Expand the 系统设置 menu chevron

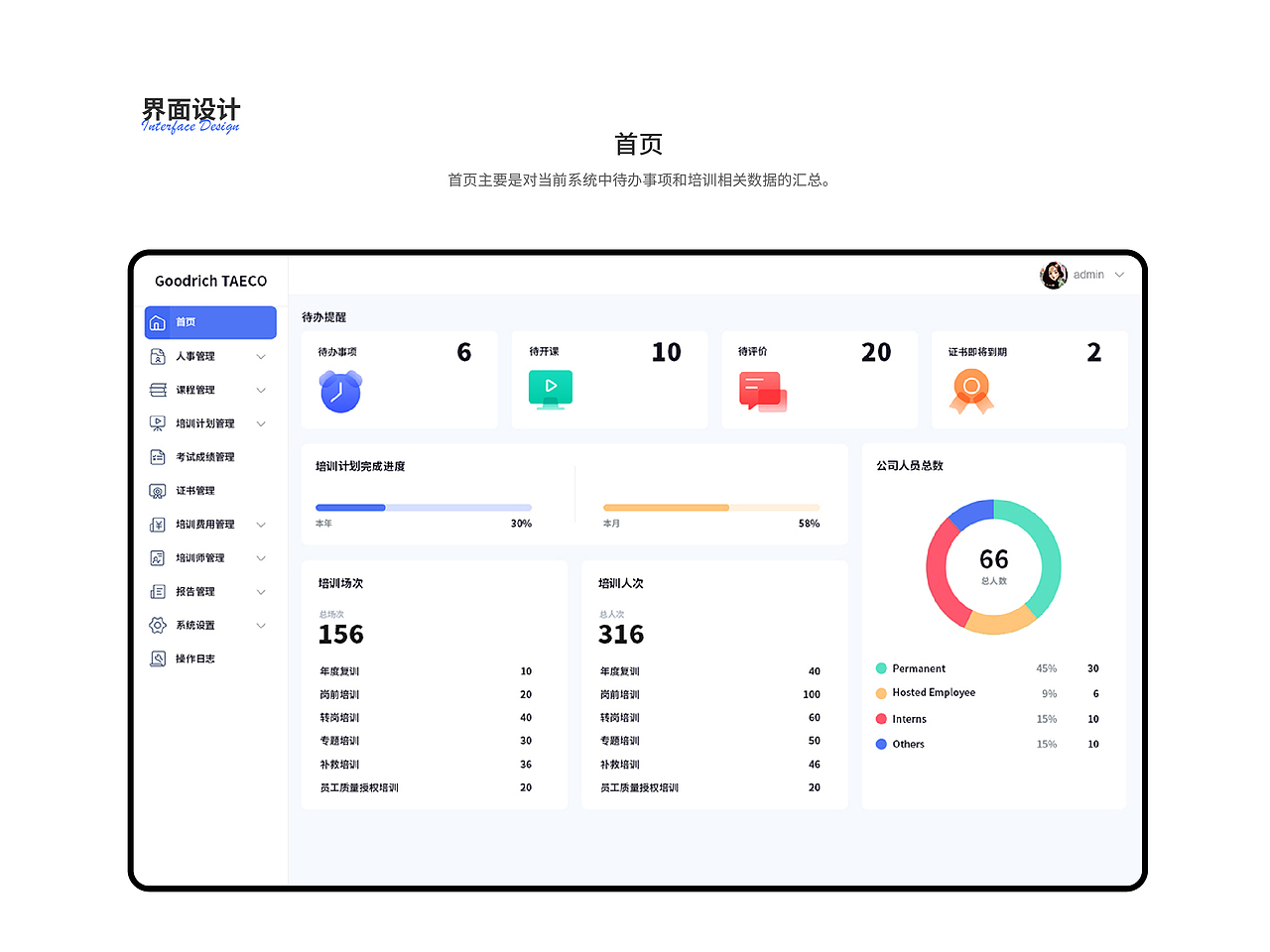tap(261, 626)
